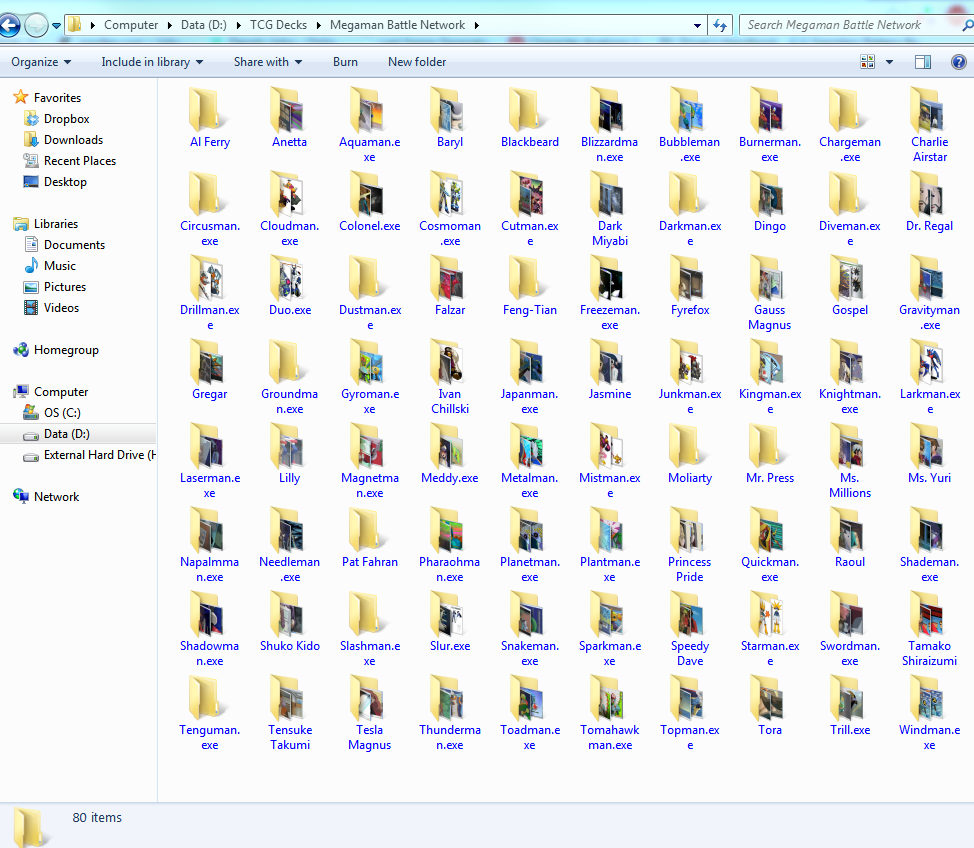Viewport: 974px width, 848px height.
Task: Click the Back navigation arrow
Action: (x=9, y=25)
